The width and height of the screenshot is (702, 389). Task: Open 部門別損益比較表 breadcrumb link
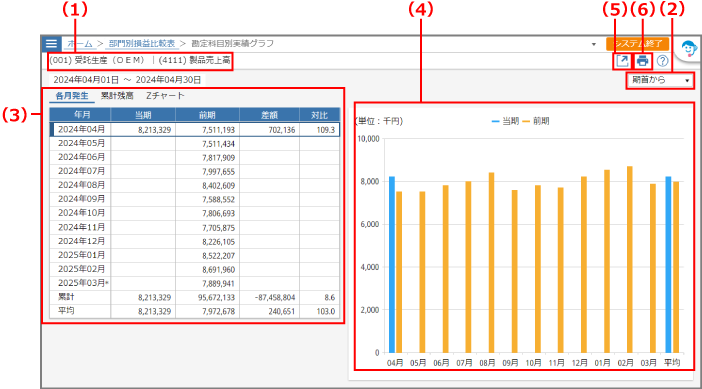click(141, 44)
